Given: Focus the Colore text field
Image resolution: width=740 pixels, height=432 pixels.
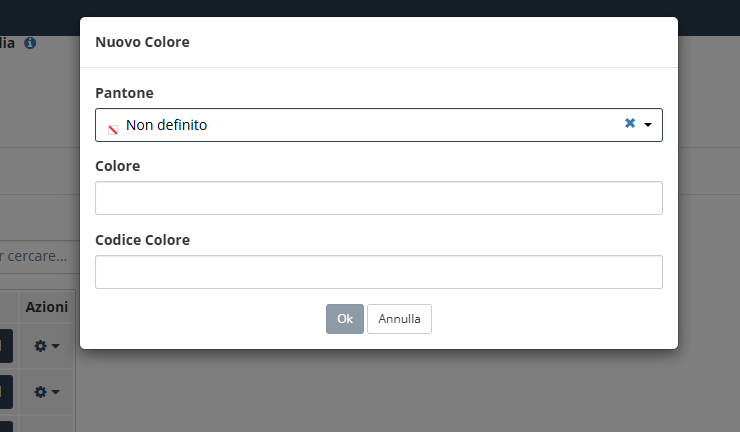Looking at the screenshot, I should (x=378, y=198).
